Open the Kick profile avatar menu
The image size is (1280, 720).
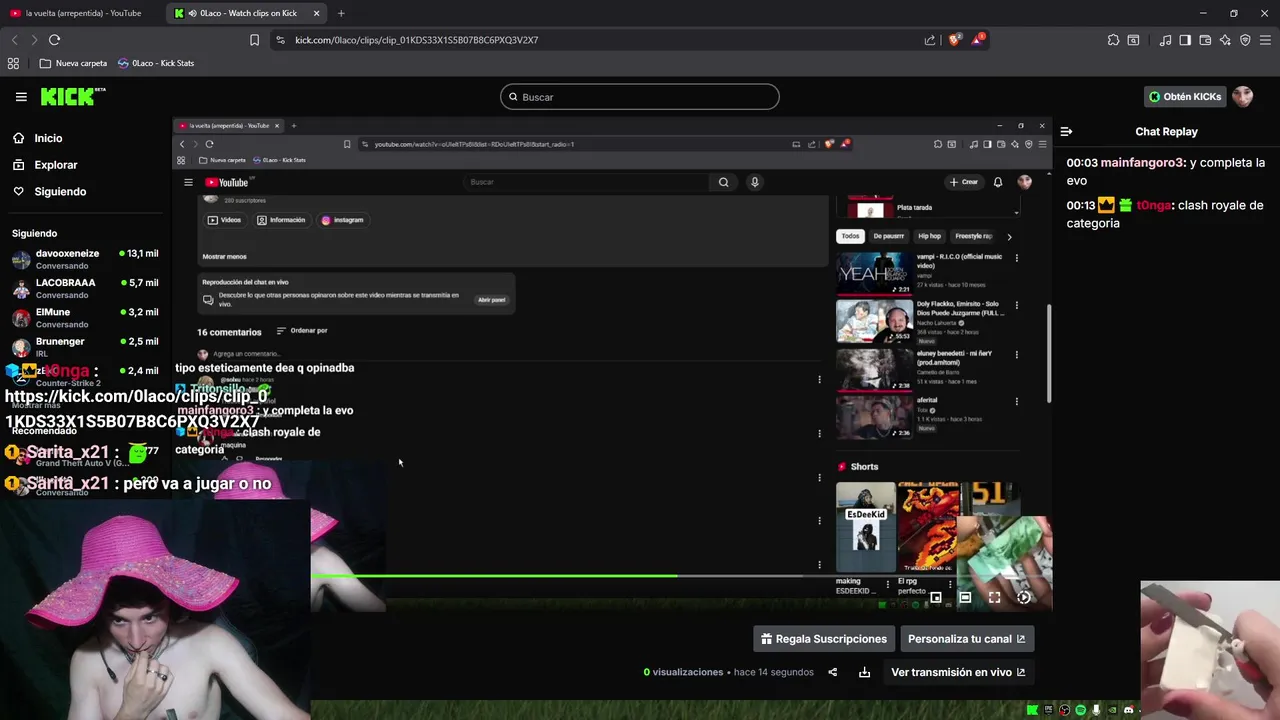1242,97
